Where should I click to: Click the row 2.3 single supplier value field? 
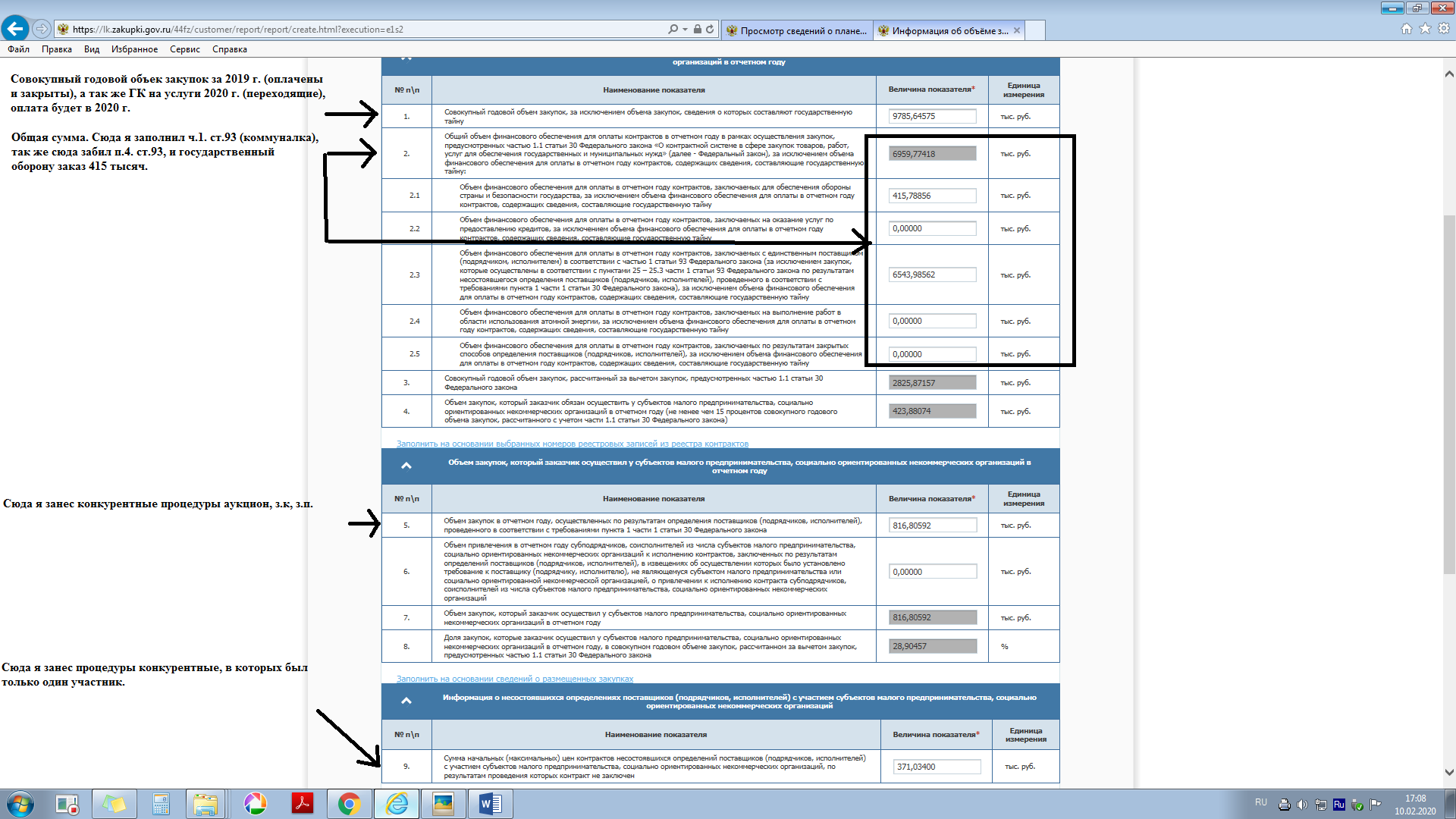[932, 275]
